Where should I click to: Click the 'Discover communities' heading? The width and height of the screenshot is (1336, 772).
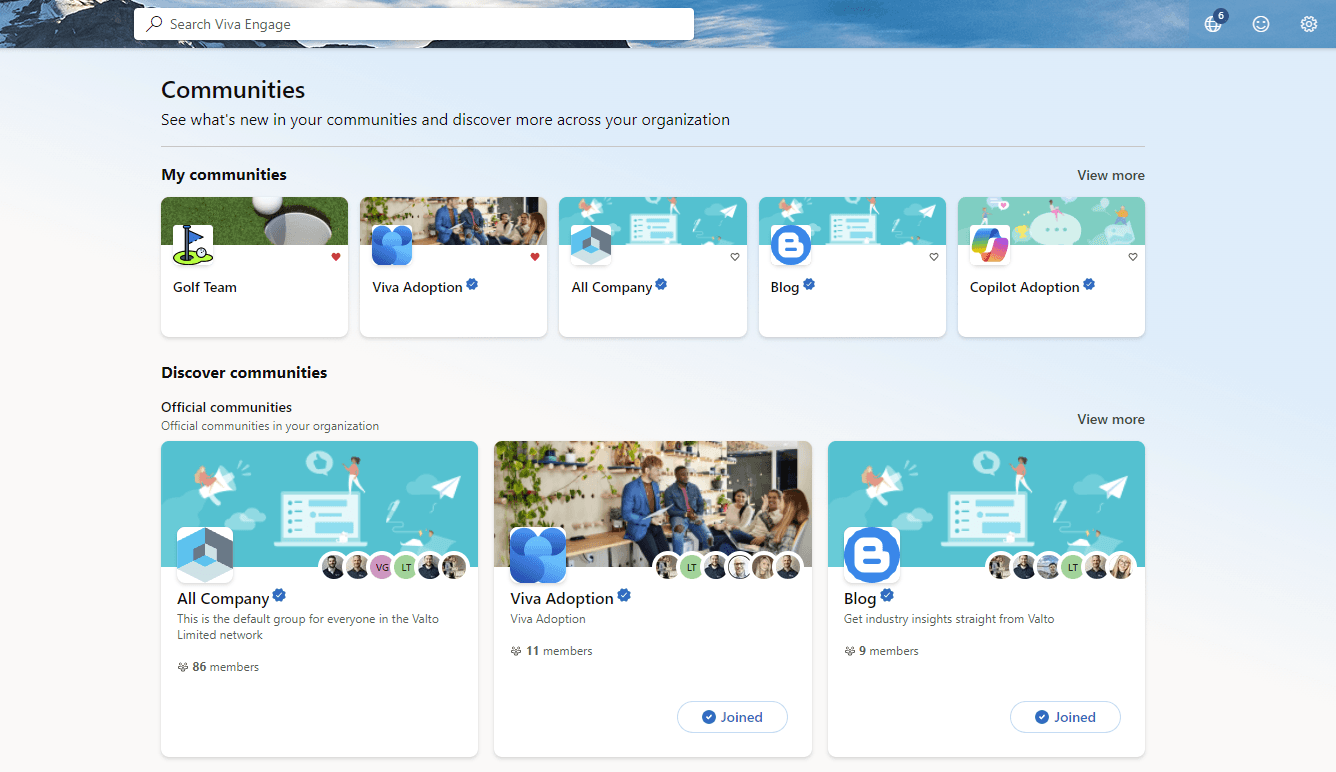[244, 373]
